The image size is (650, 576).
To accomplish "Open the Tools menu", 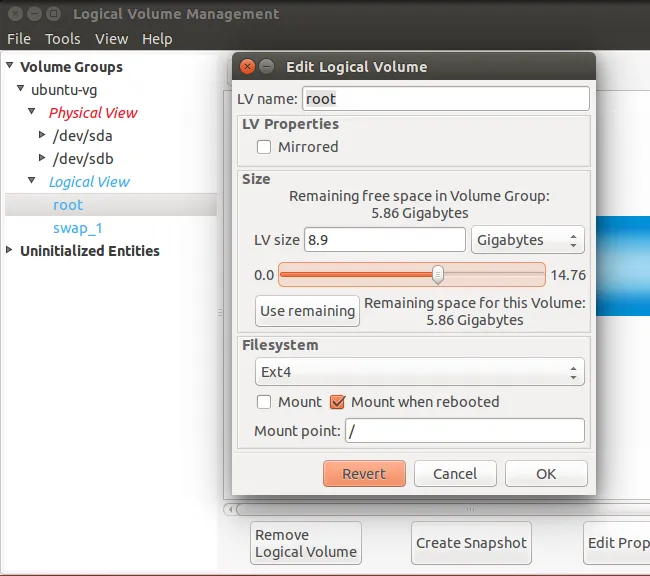I will [63, 39].
